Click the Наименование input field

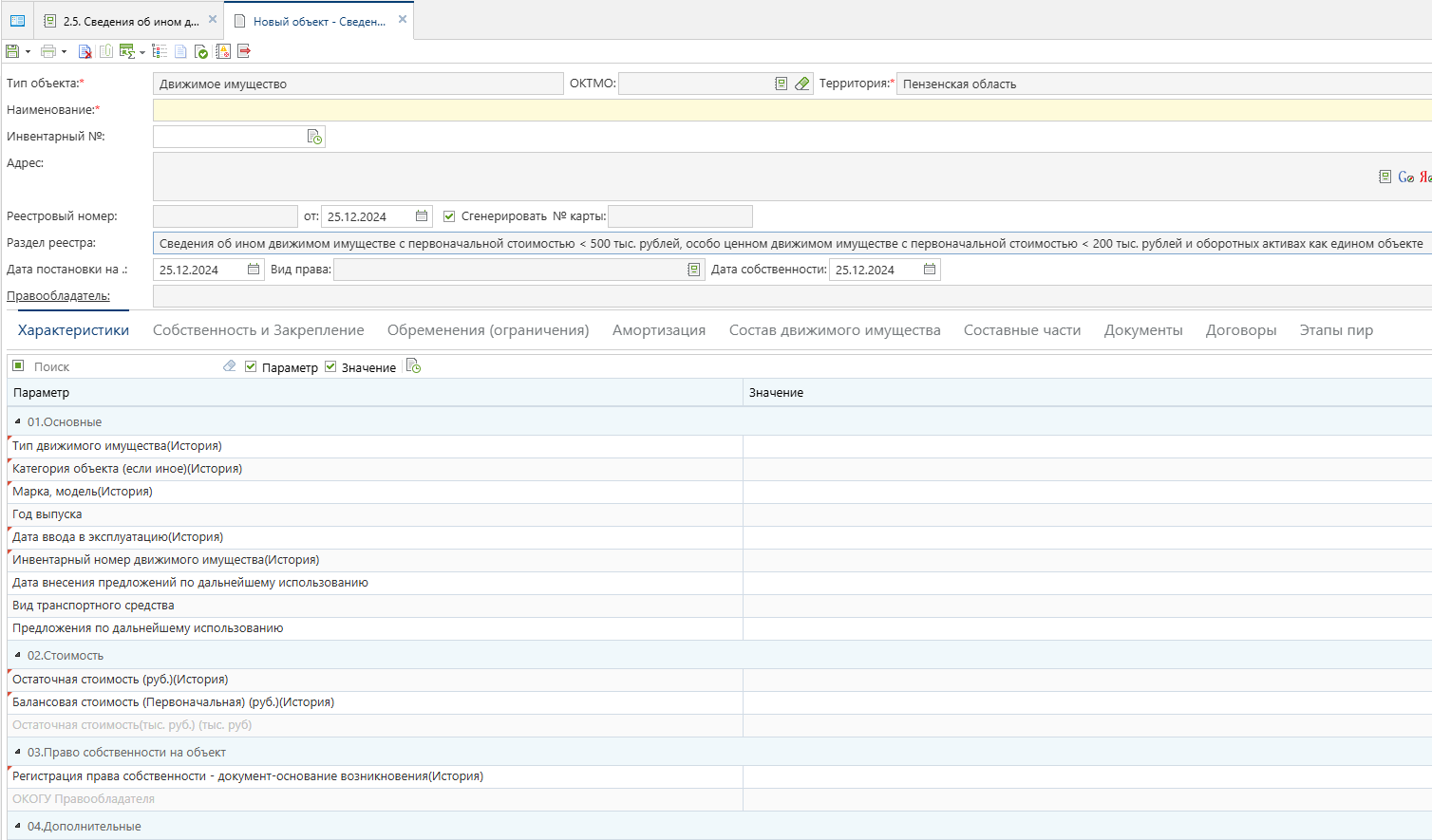coord(792,110)
